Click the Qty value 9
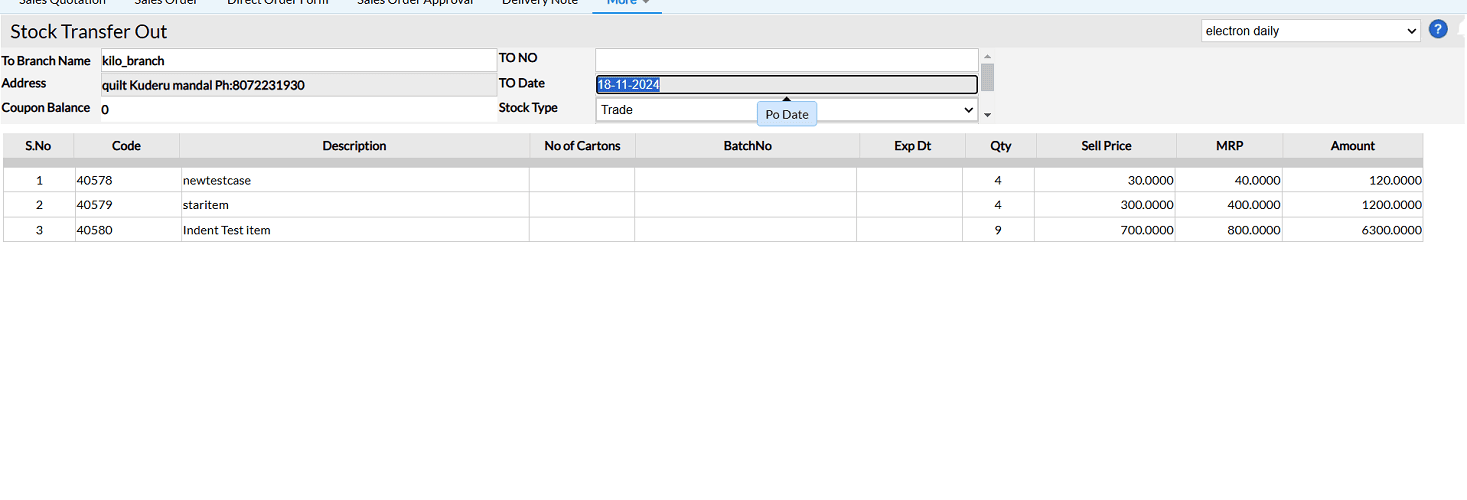Image resolution: width=1467 pixels, height=500 pixels. click(998, 230)
